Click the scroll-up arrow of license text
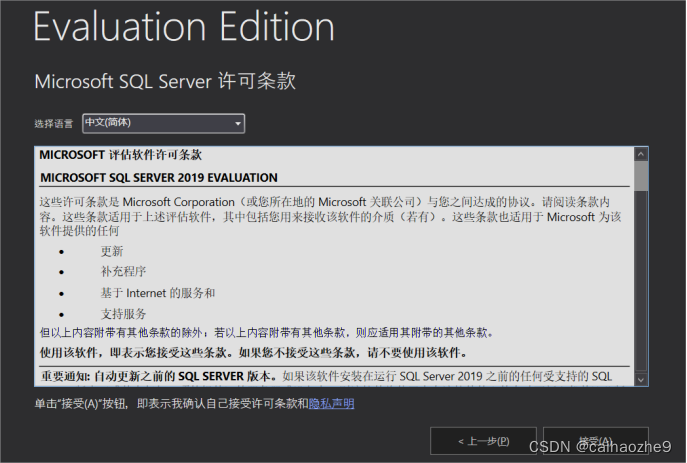This screenshot has width=687, height=463. 641,154
